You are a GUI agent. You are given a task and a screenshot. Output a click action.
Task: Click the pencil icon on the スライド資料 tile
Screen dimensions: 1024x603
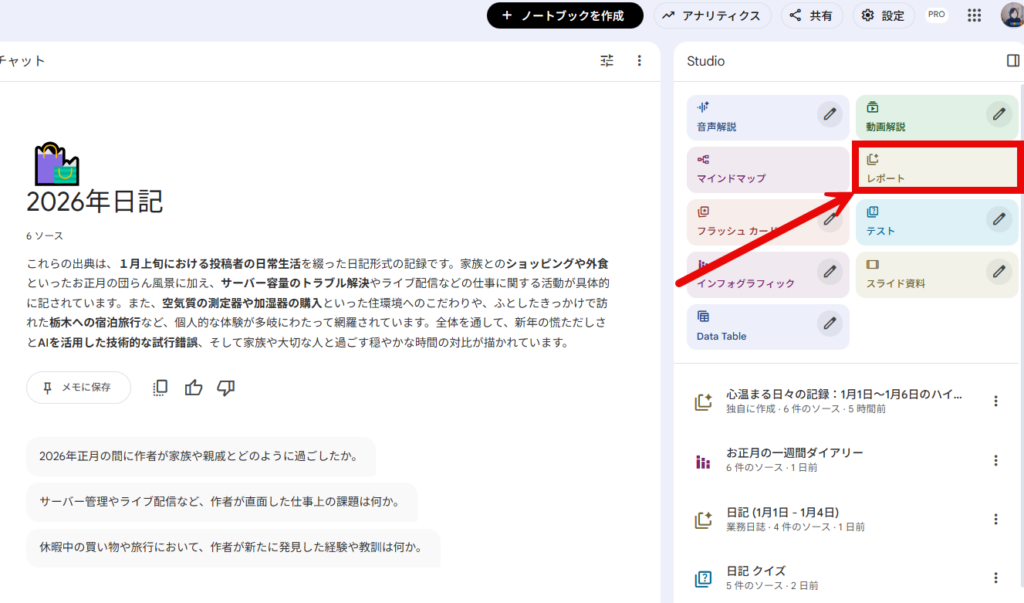point(998,270)
